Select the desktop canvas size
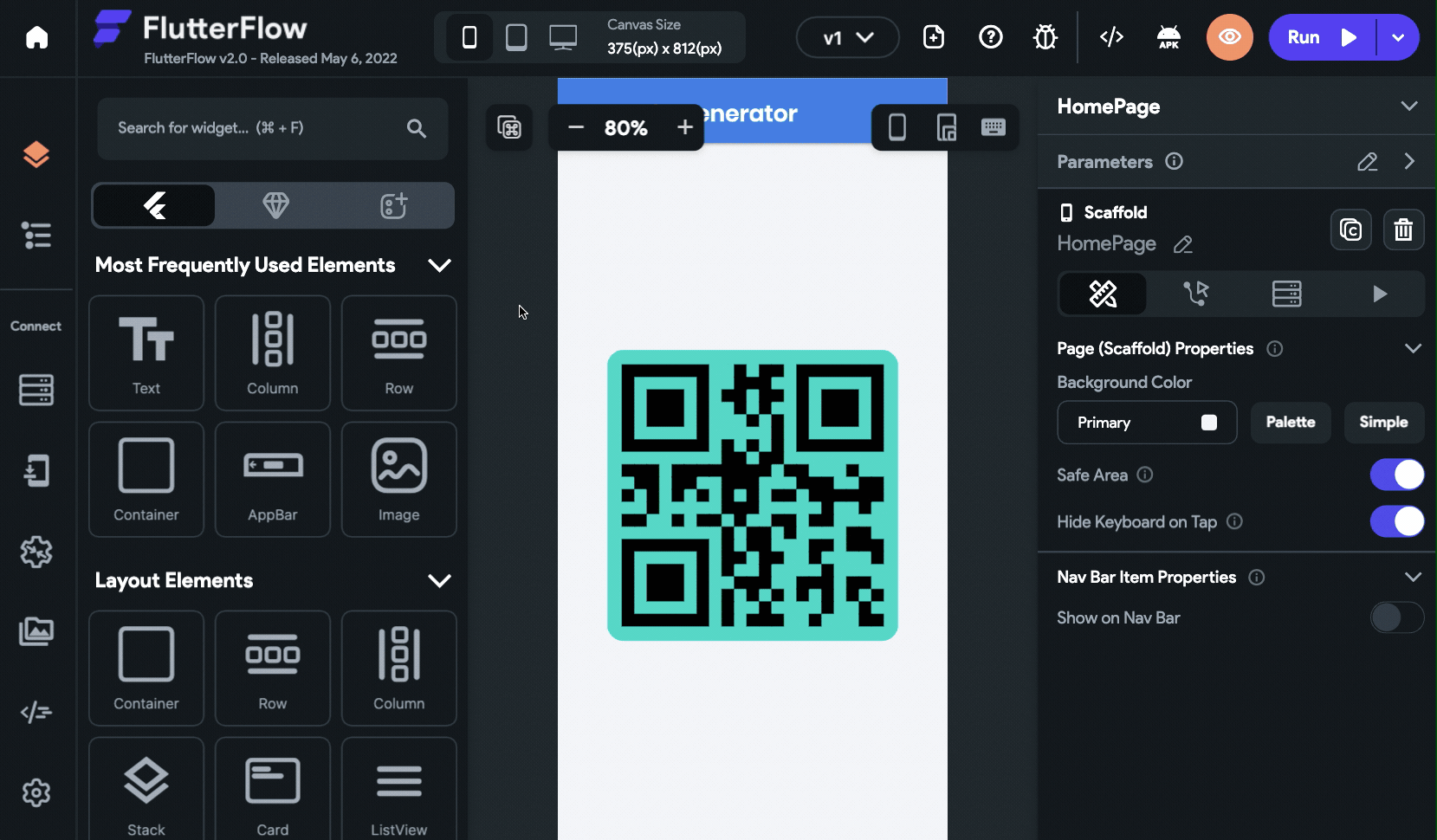Image resolution: width=1437 pixels, height=840 pixels. [563, 37]
